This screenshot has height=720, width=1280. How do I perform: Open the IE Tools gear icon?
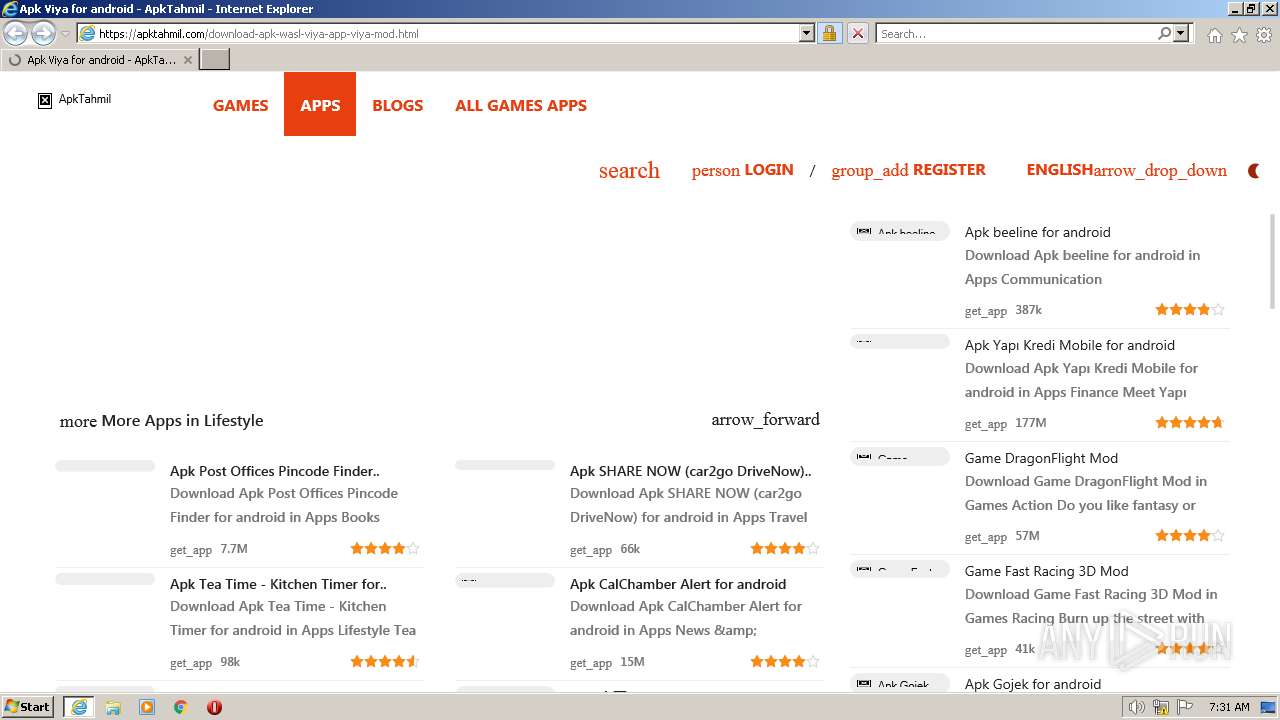tap(1264, 35)
